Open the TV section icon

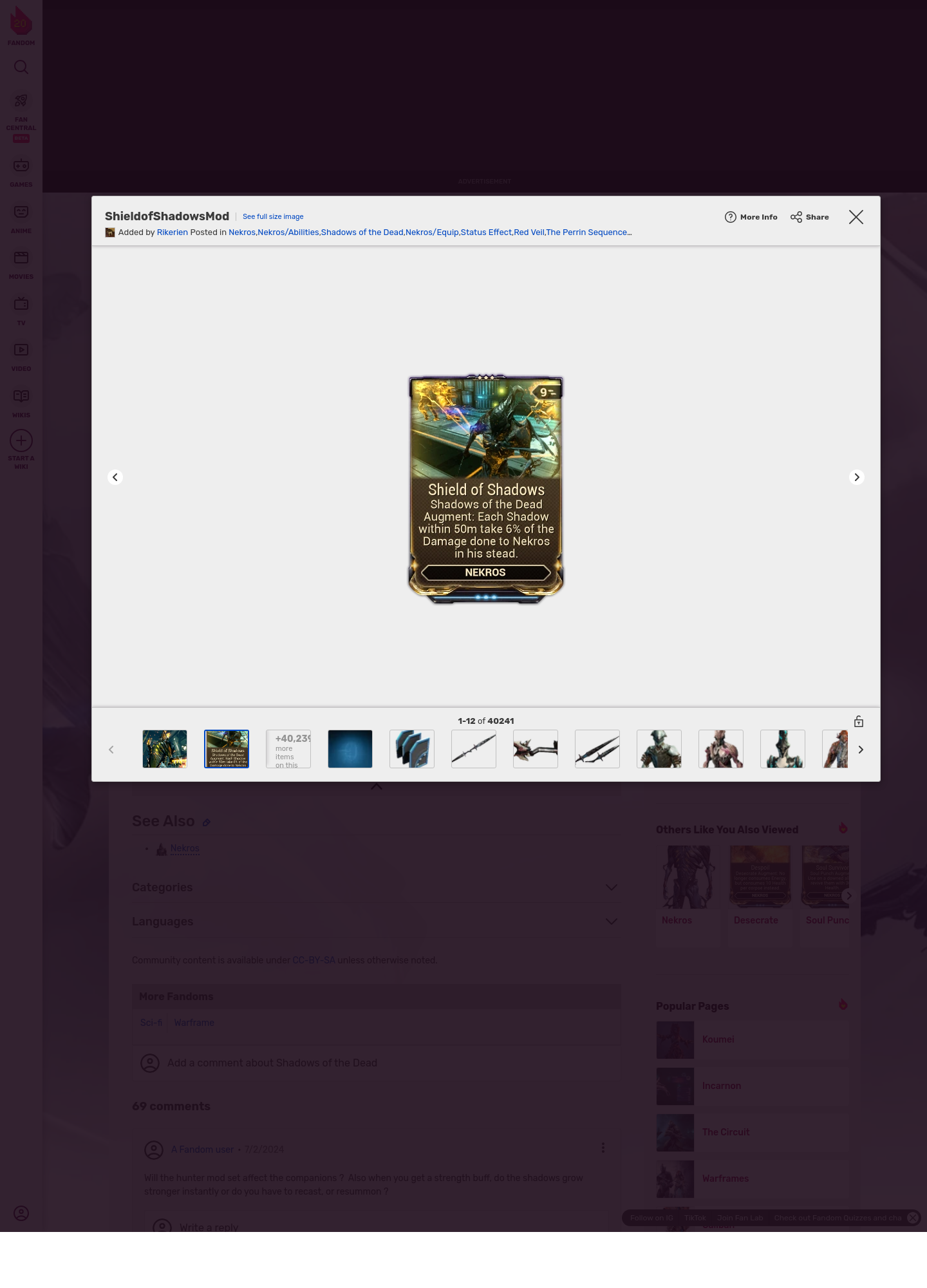pyautogui.click(x=21, y=311)
